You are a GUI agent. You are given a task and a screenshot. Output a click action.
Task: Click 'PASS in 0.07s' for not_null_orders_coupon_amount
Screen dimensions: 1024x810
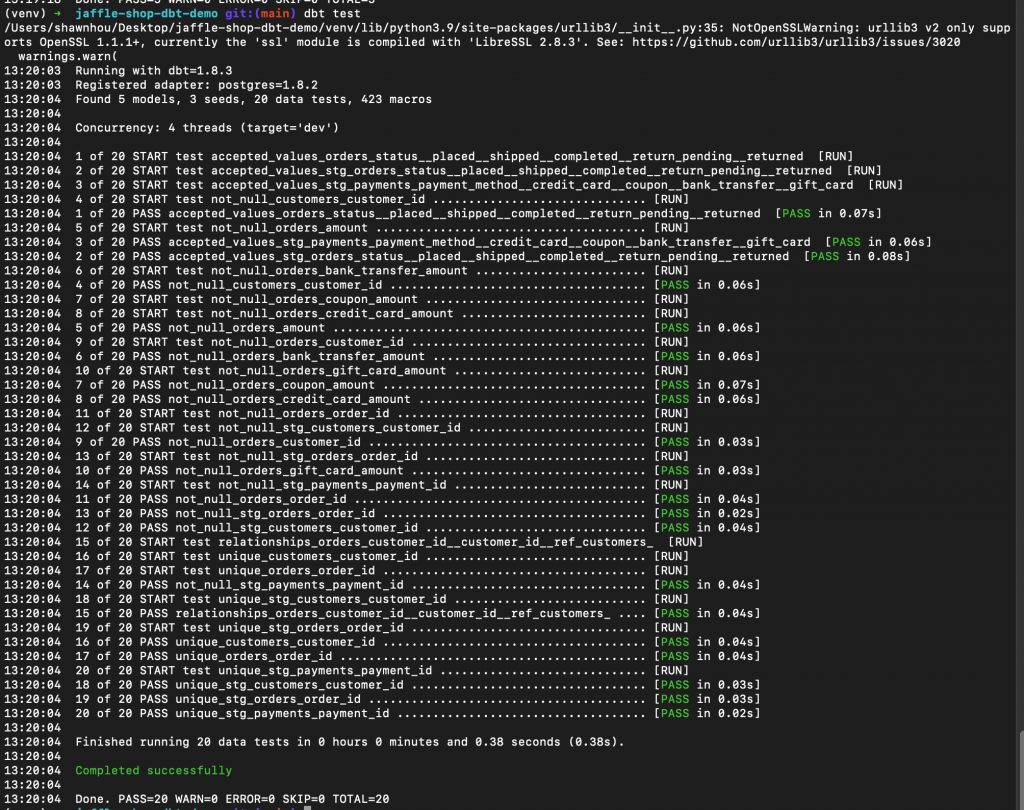707,385
